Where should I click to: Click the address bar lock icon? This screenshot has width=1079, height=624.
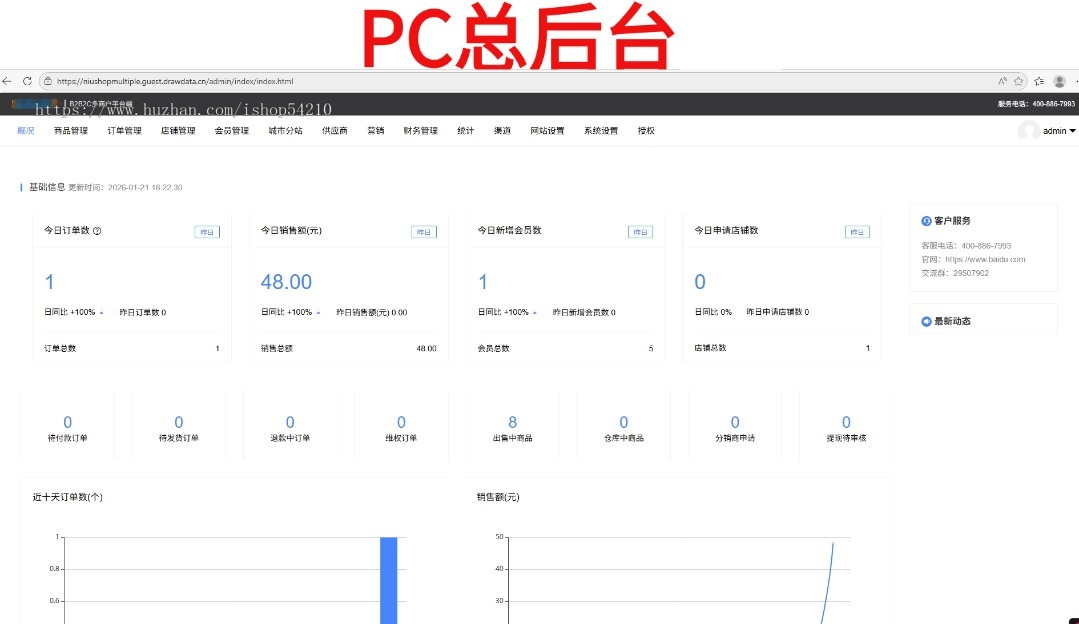click(48, 81)
